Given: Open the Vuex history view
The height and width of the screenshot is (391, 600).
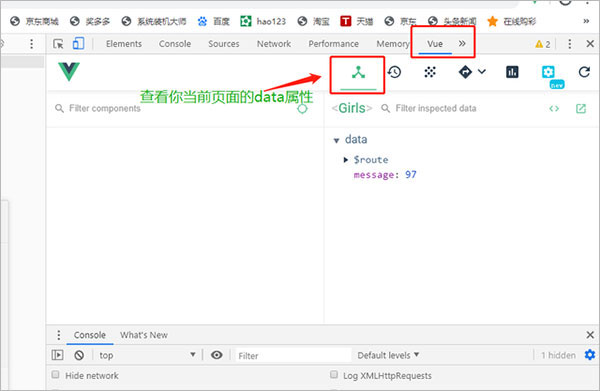Looking at the screenshot, I should 394,72.
